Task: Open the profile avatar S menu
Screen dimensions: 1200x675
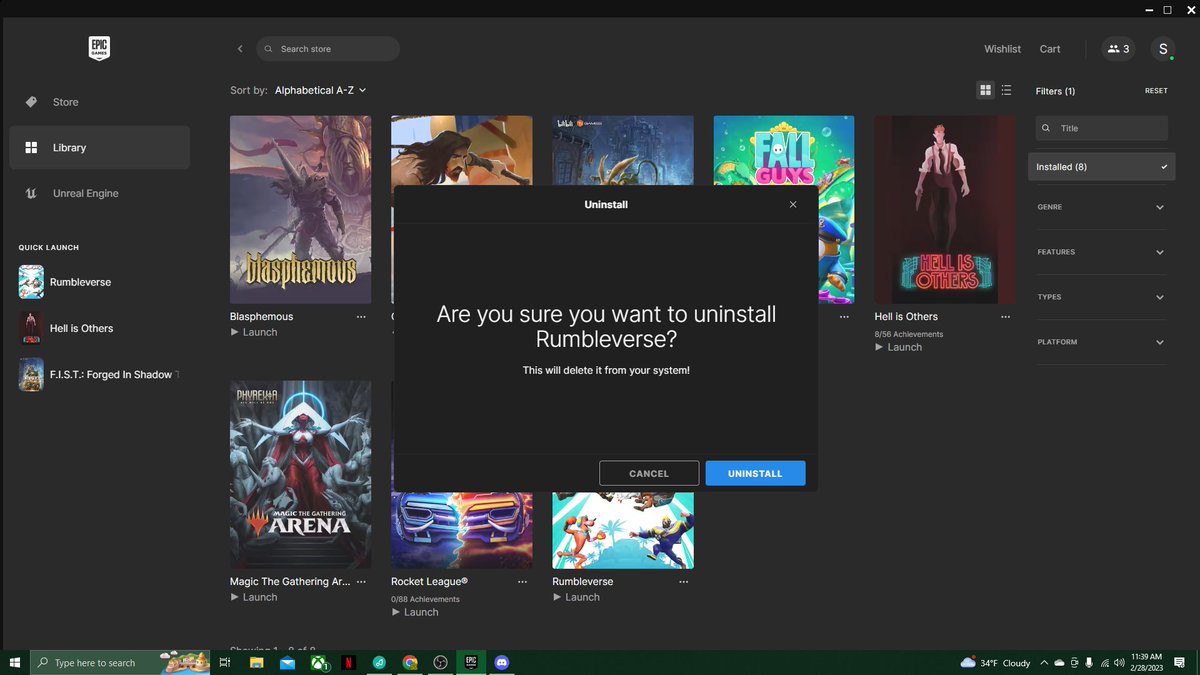Action: tap(1163, 49)
